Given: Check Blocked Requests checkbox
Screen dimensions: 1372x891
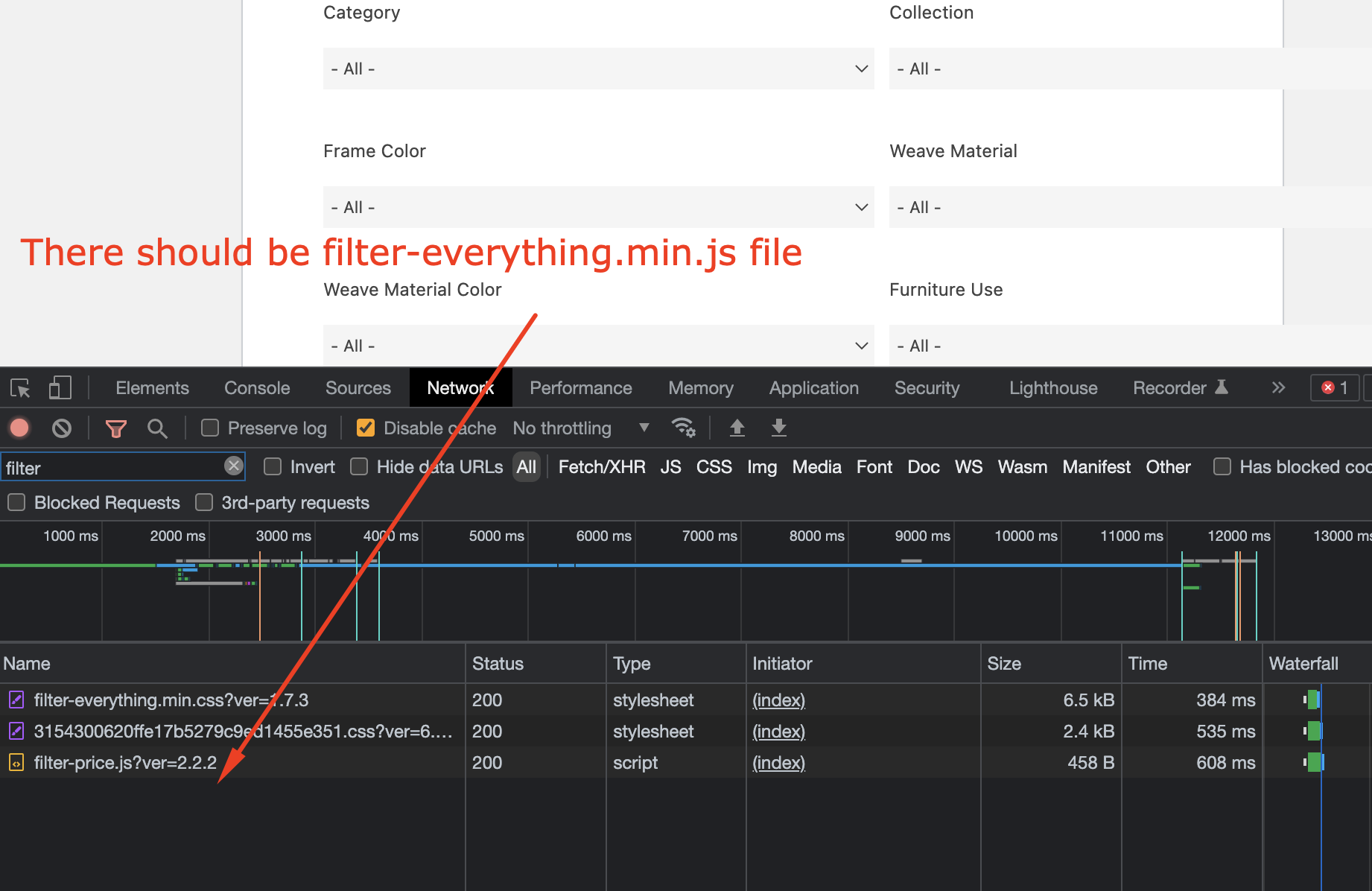Looking at the screenshot, I should 16,502.
